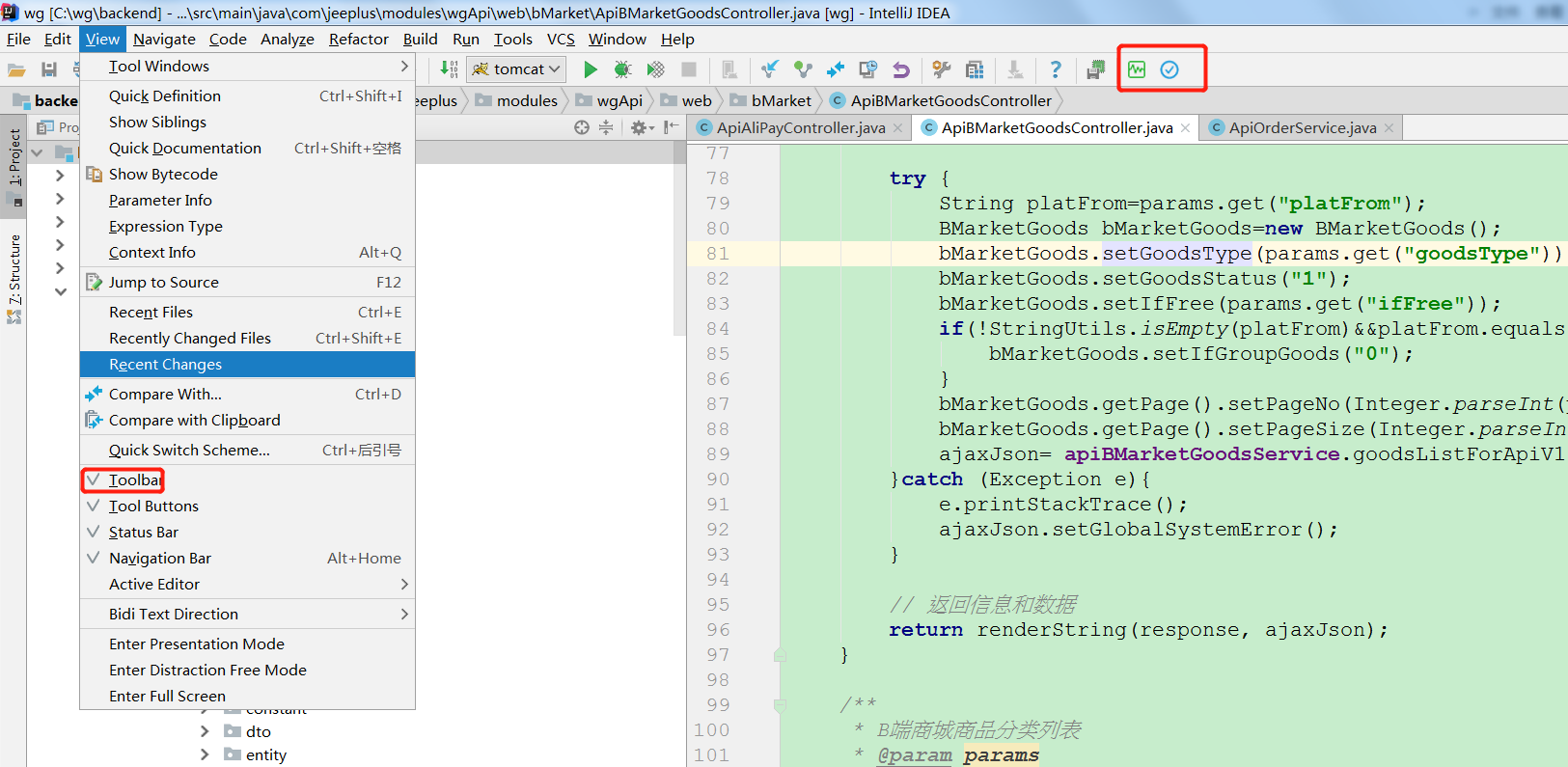
Task: Start debugging with the bug icon
Action: (622, 69)
